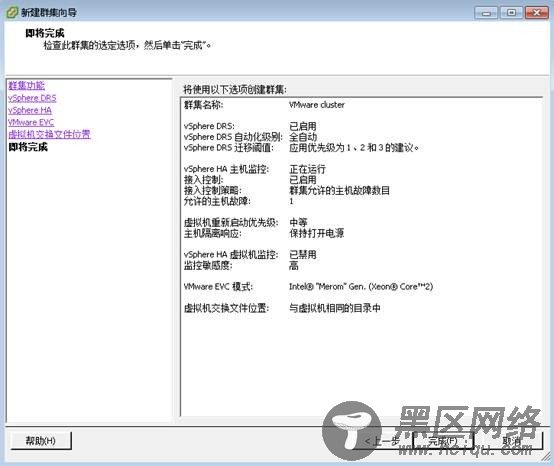Viewport: 554px width, 466px height.
Task: Click the 帮助(H) help button
Action: (x=41, y=441)
